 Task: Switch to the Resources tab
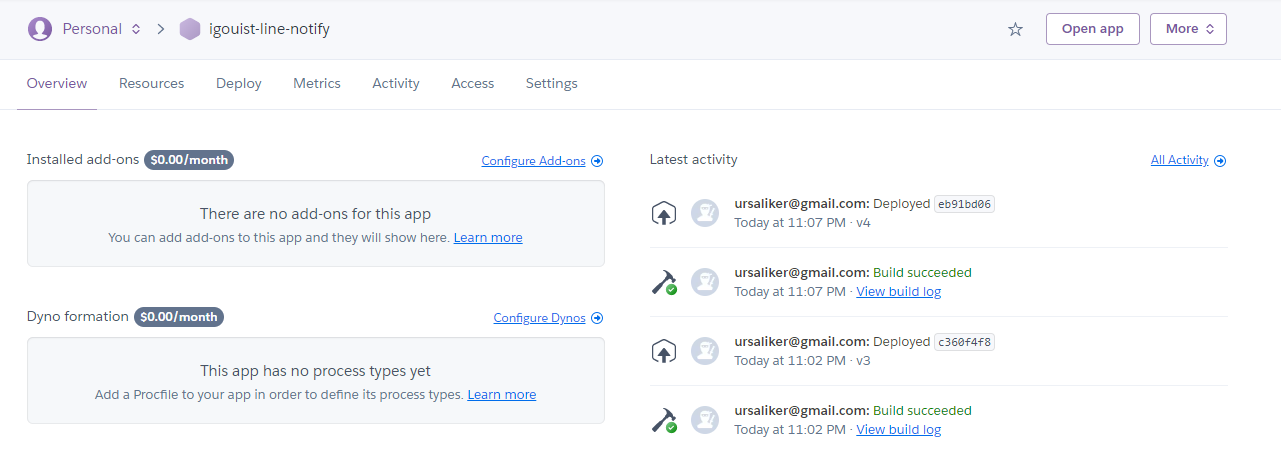pos(151,83)
